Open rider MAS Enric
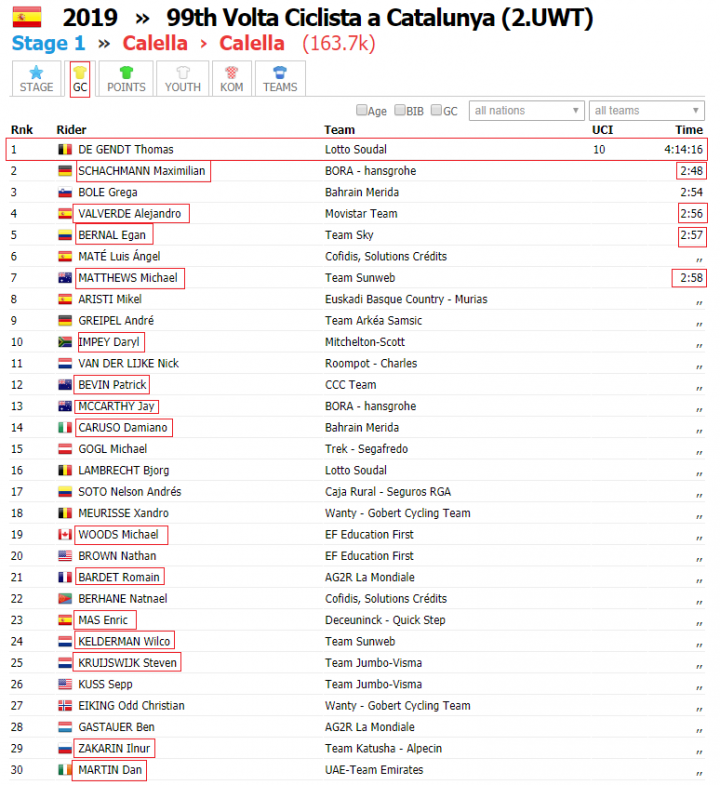The height and width of the screenshot is (785, 720). pos(103,620)
